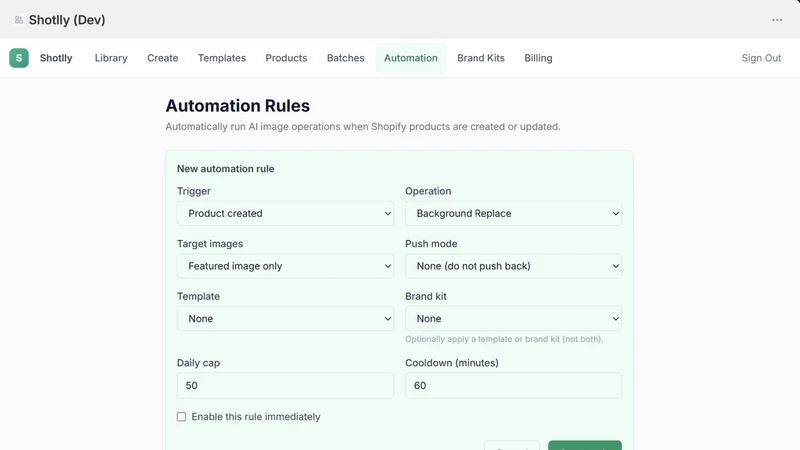This screenshot has height=450, width=800.
Task: Open the Brand Kits tab
Action: point(481,58)
